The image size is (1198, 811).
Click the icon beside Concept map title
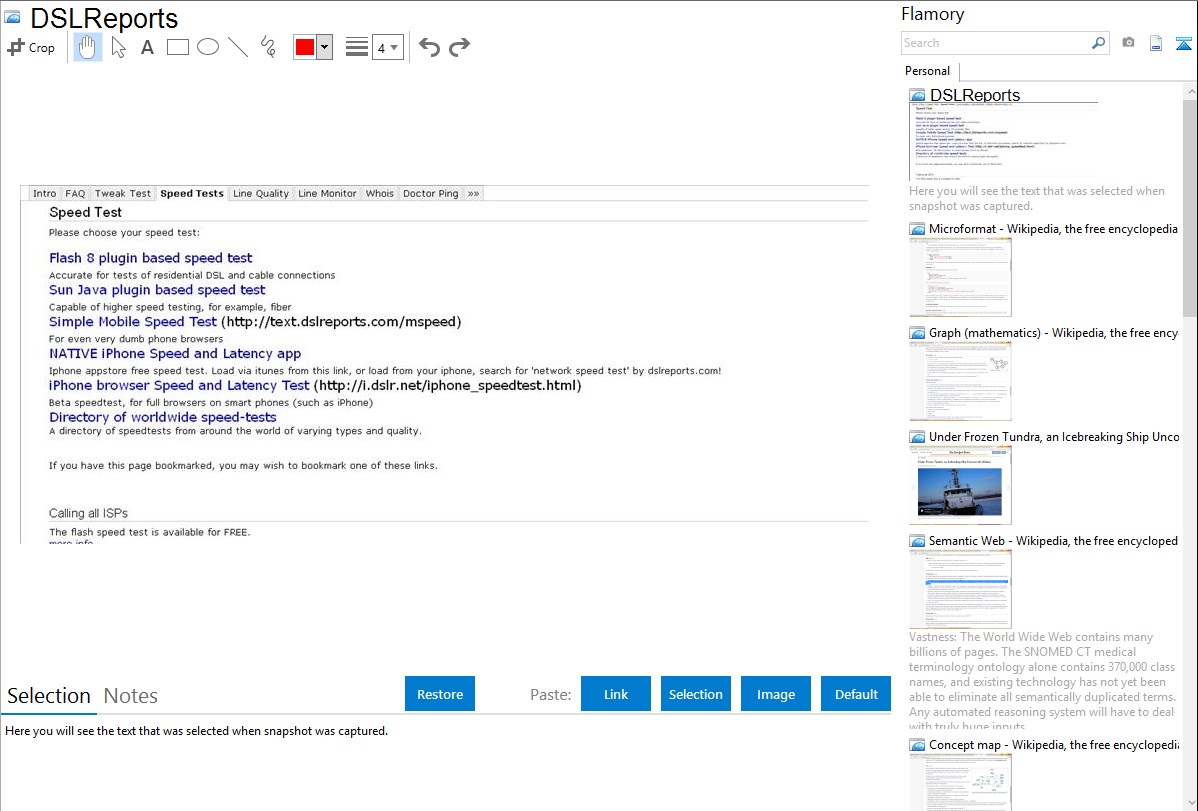click(917, 745)
